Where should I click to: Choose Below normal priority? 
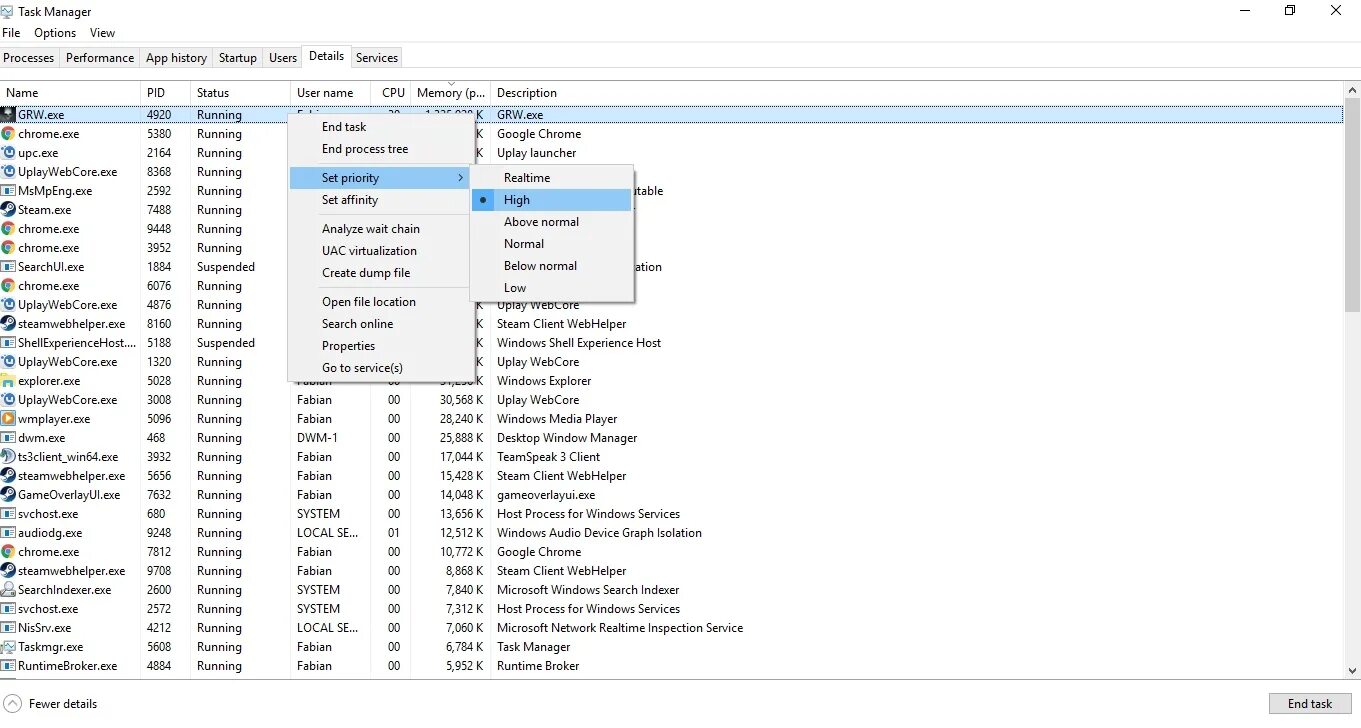tap(540, 266)
